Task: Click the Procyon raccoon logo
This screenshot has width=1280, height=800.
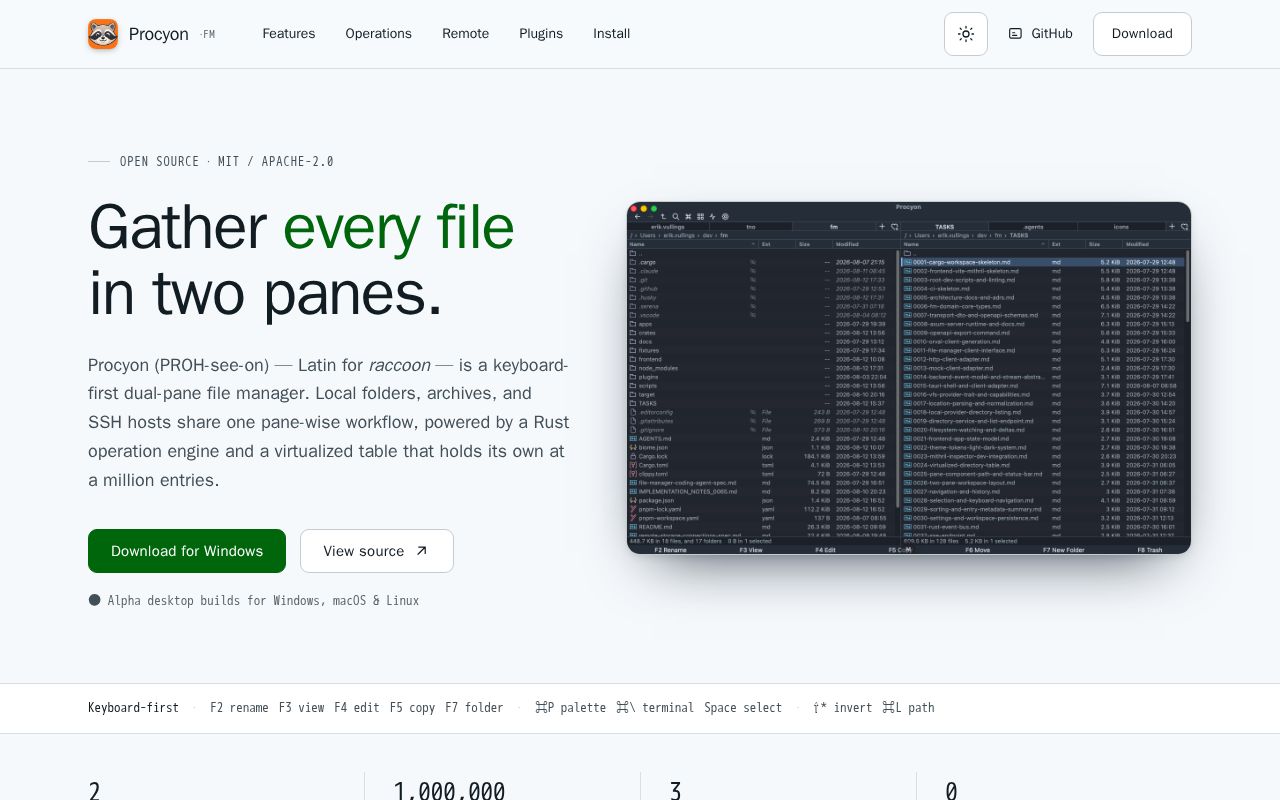Action: click(x=103, y=34)
